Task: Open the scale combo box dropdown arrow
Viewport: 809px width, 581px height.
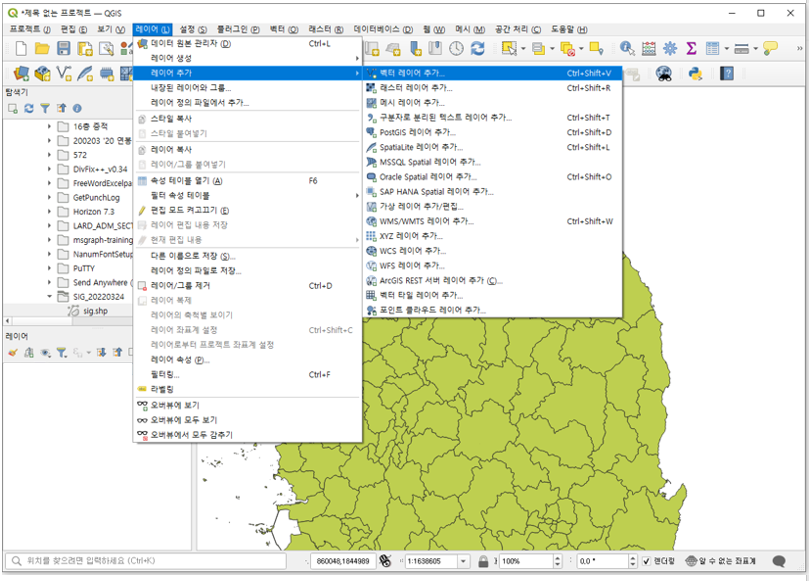Action: pos(463,561)
